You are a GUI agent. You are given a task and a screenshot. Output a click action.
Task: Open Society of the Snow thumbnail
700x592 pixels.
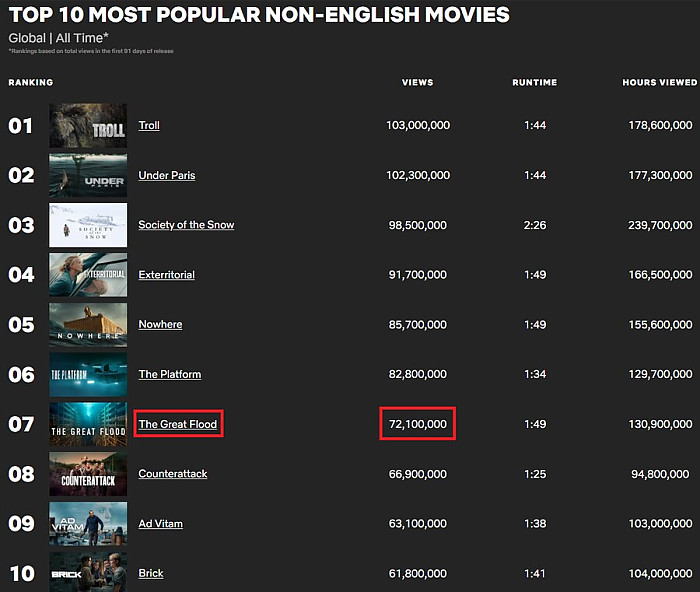coord(88,225)
